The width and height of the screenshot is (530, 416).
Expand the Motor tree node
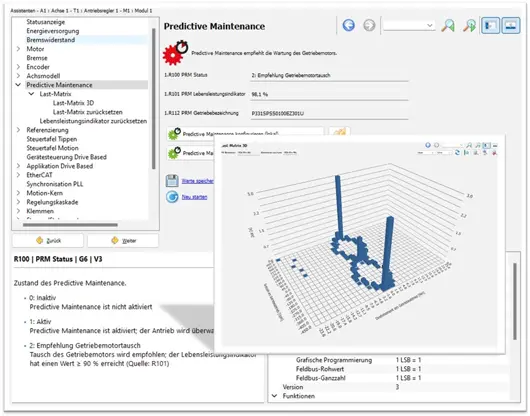[x=18, y=49]
